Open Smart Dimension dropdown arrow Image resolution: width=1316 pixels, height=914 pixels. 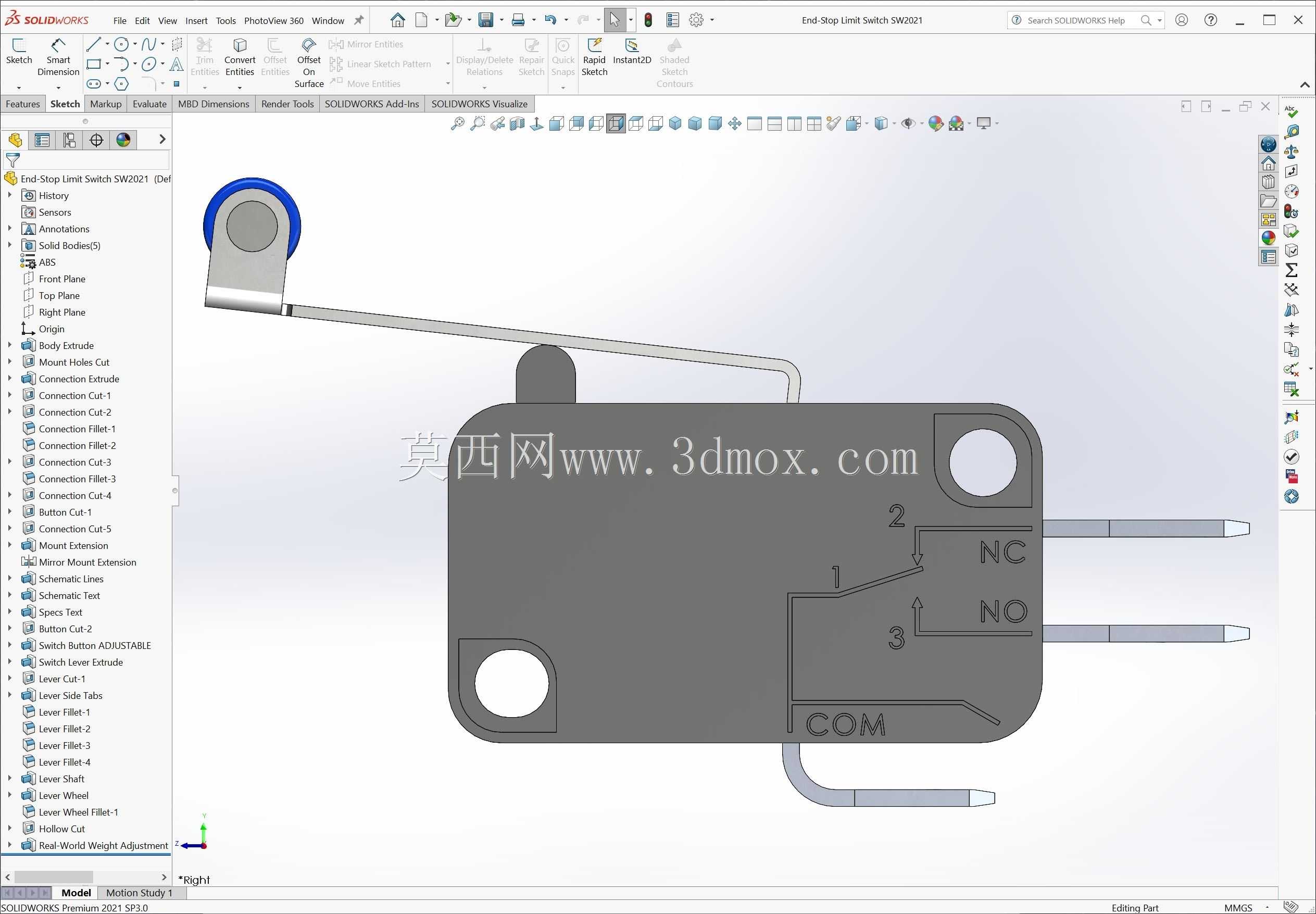(58, 87)
